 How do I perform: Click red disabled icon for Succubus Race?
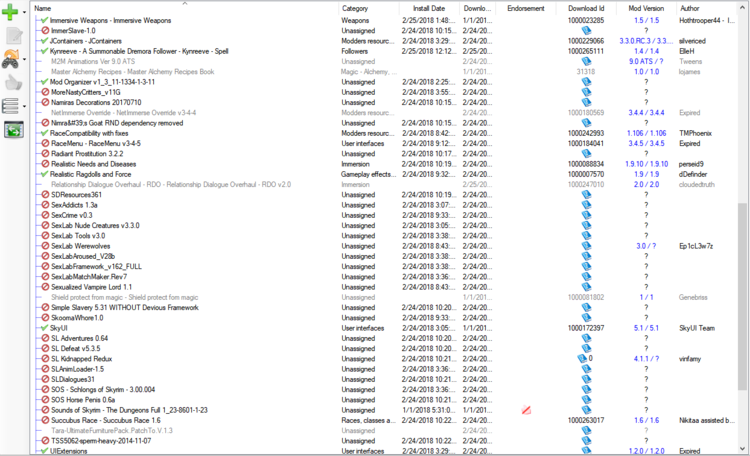click(45, 420)
